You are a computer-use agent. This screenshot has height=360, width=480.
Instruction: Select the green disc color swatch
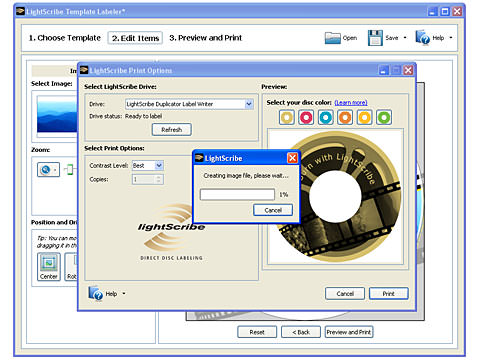click(x=384, y=117)
